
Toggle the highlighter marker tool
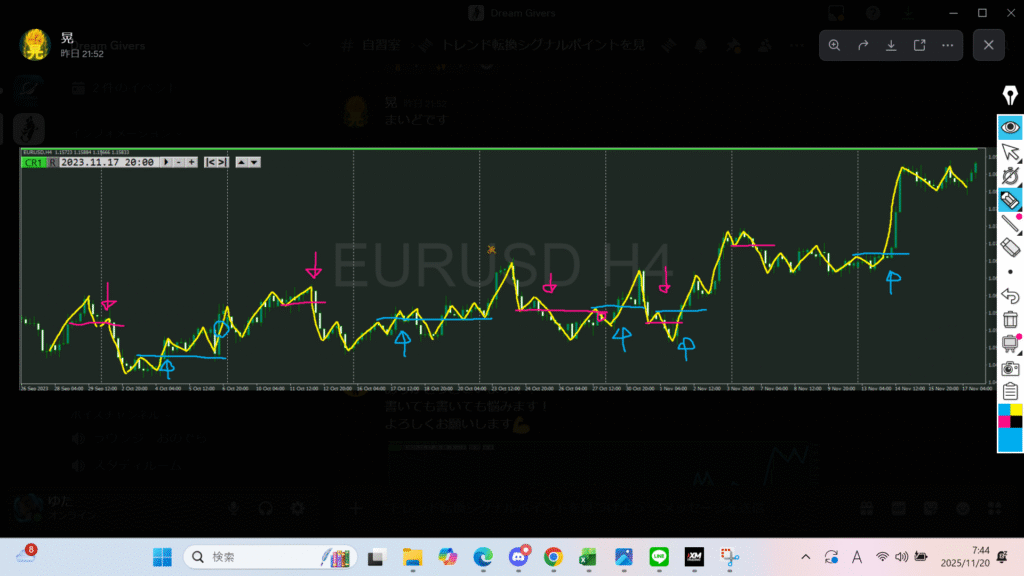1010,199
